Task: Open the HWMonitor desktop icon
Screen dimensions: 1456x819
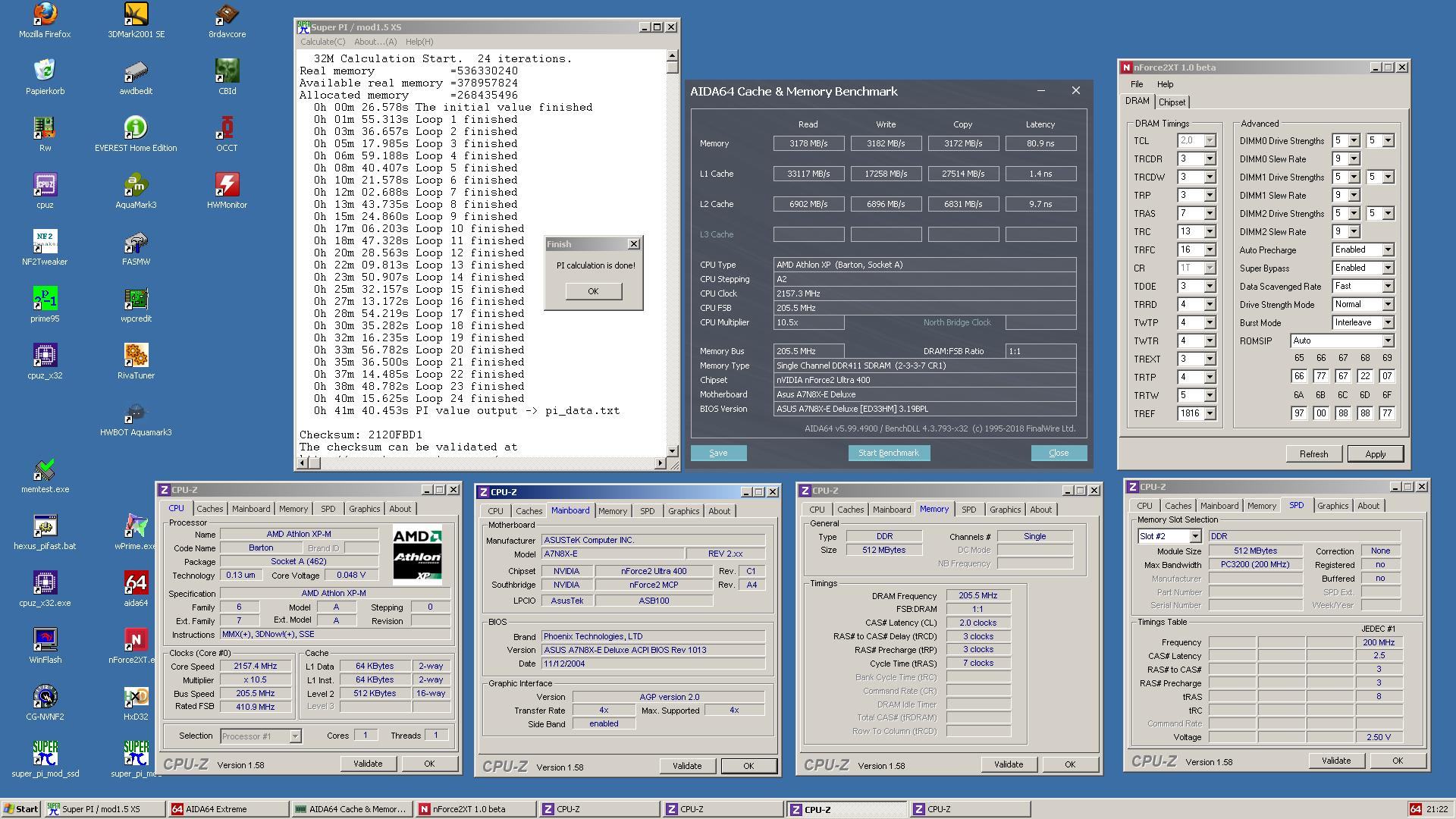Action: pyautogui.click(x=227, y=191)
